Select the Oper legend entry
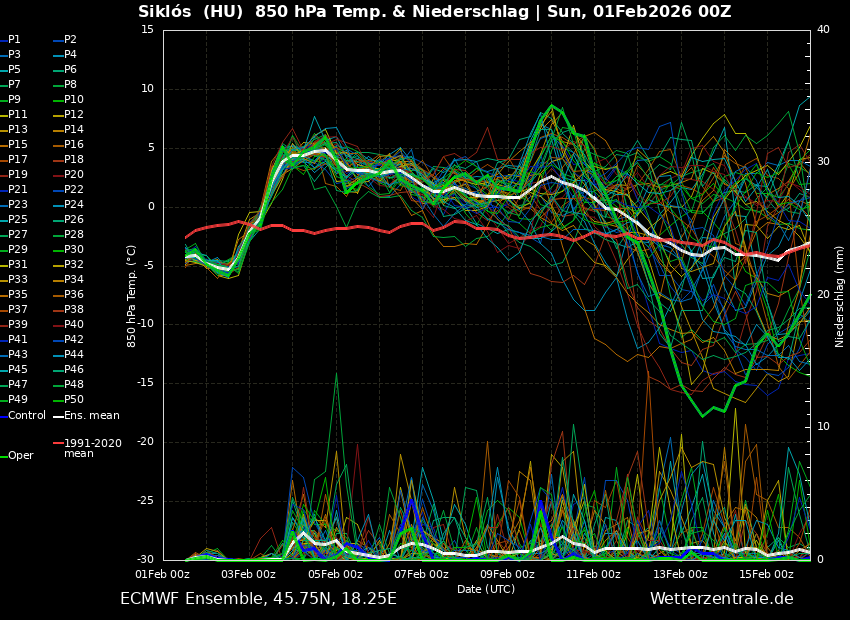The height and width of the screenshot is (620, 850). tap(20, 456)
